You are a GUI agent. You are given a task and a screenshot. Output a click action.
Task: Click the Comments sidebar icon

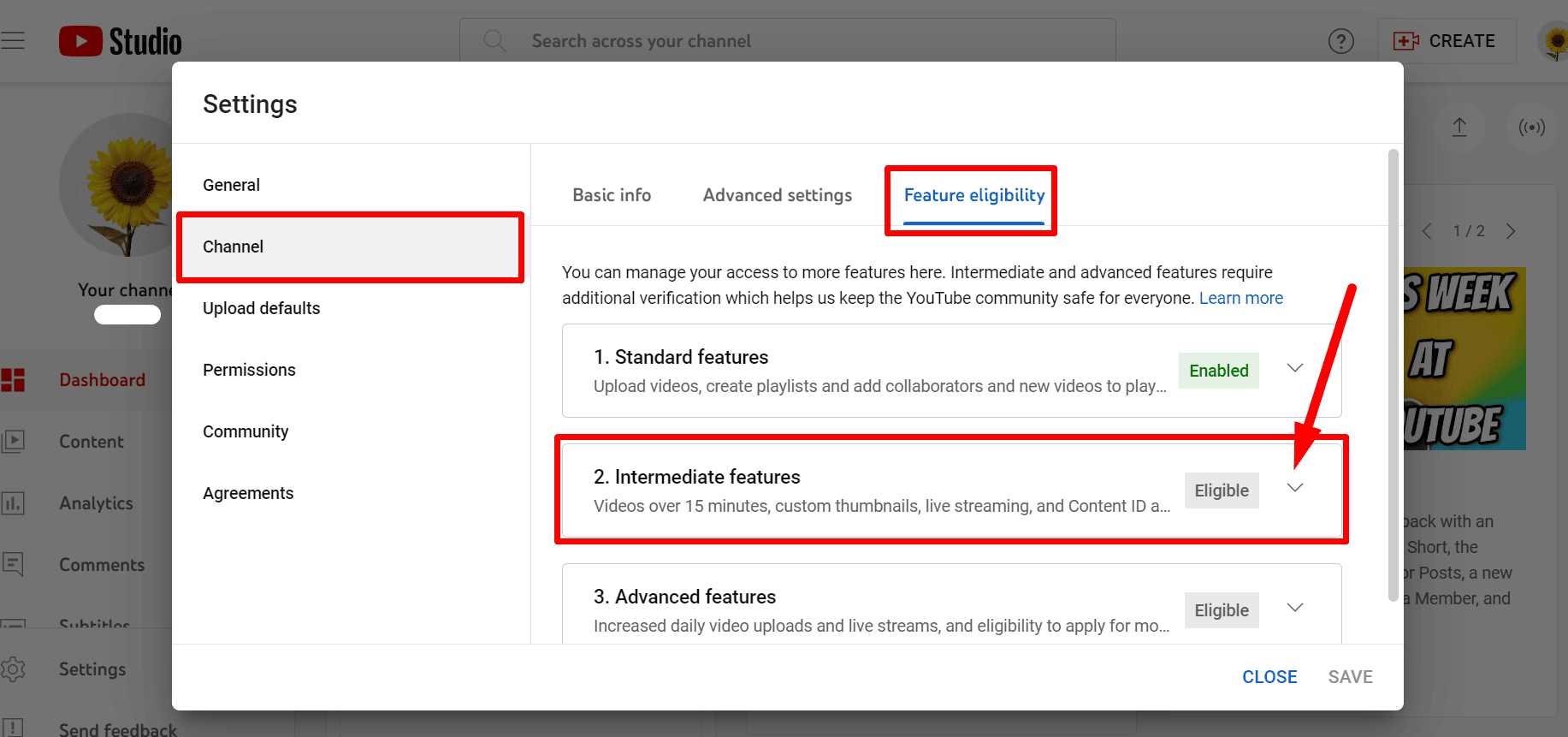click(13, 565)
